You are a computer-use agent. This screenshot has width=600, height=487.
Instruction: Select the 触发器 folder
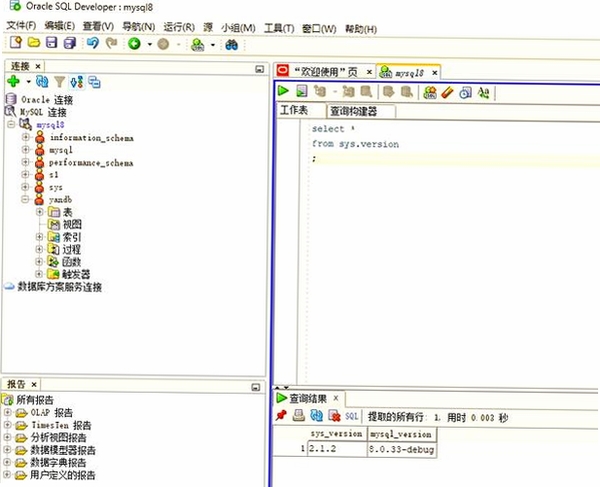76,274
